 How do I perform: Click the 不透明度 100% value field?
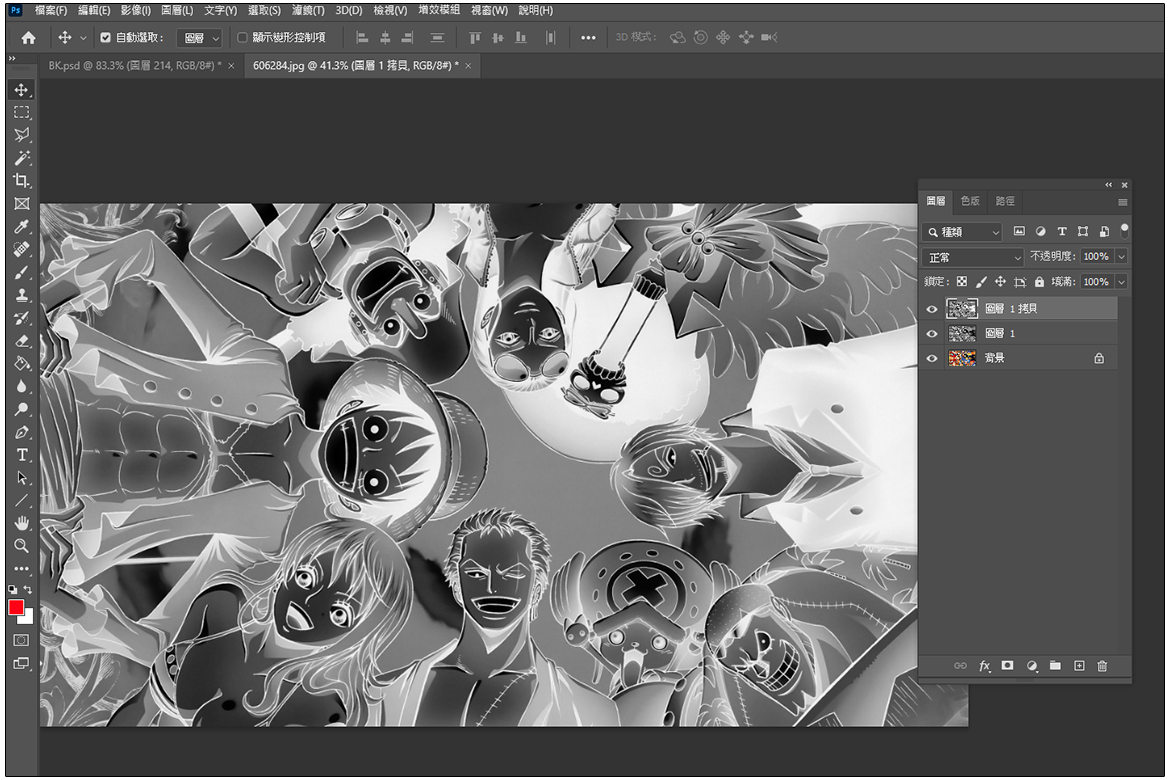point(1095,257)
